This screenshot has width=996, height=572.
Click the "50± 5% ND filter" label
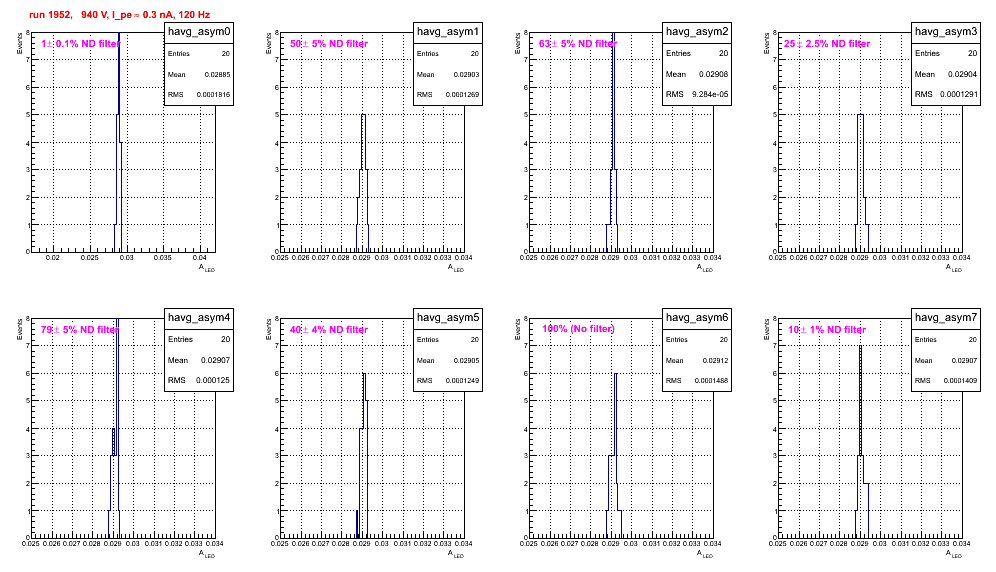click(329, 44)
